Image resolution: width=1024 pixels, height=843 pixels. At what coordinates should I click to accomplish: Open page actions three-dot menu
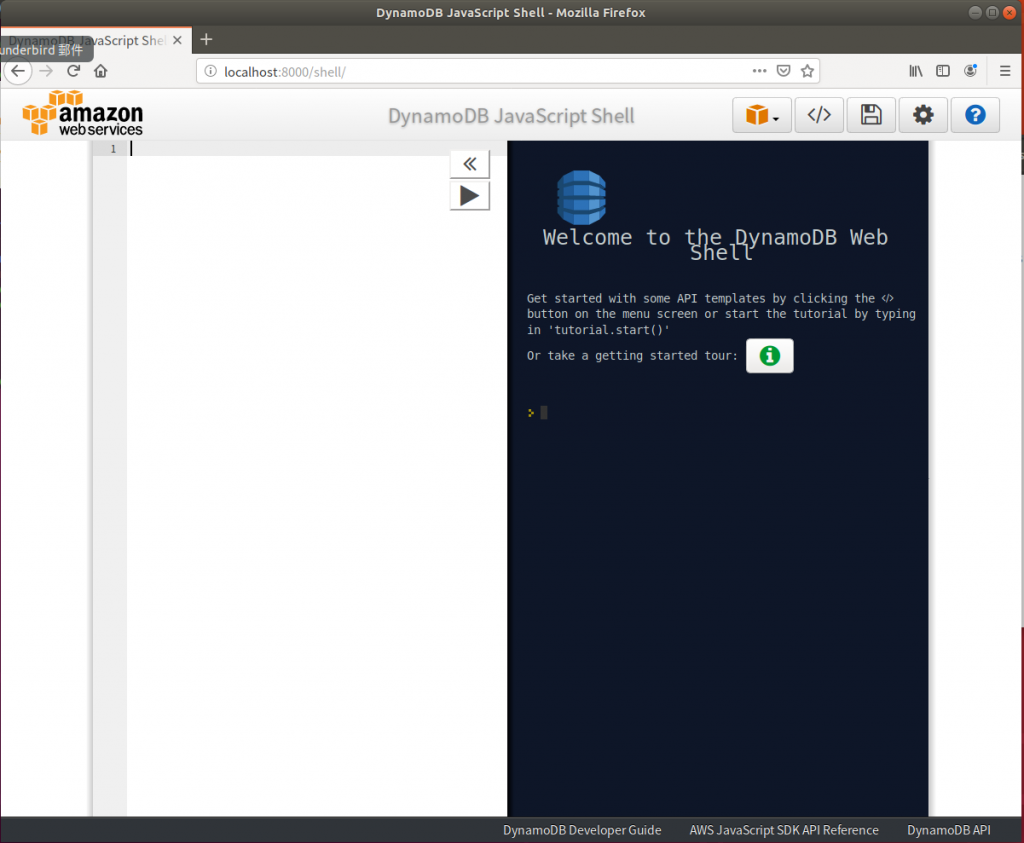(759, 71)
